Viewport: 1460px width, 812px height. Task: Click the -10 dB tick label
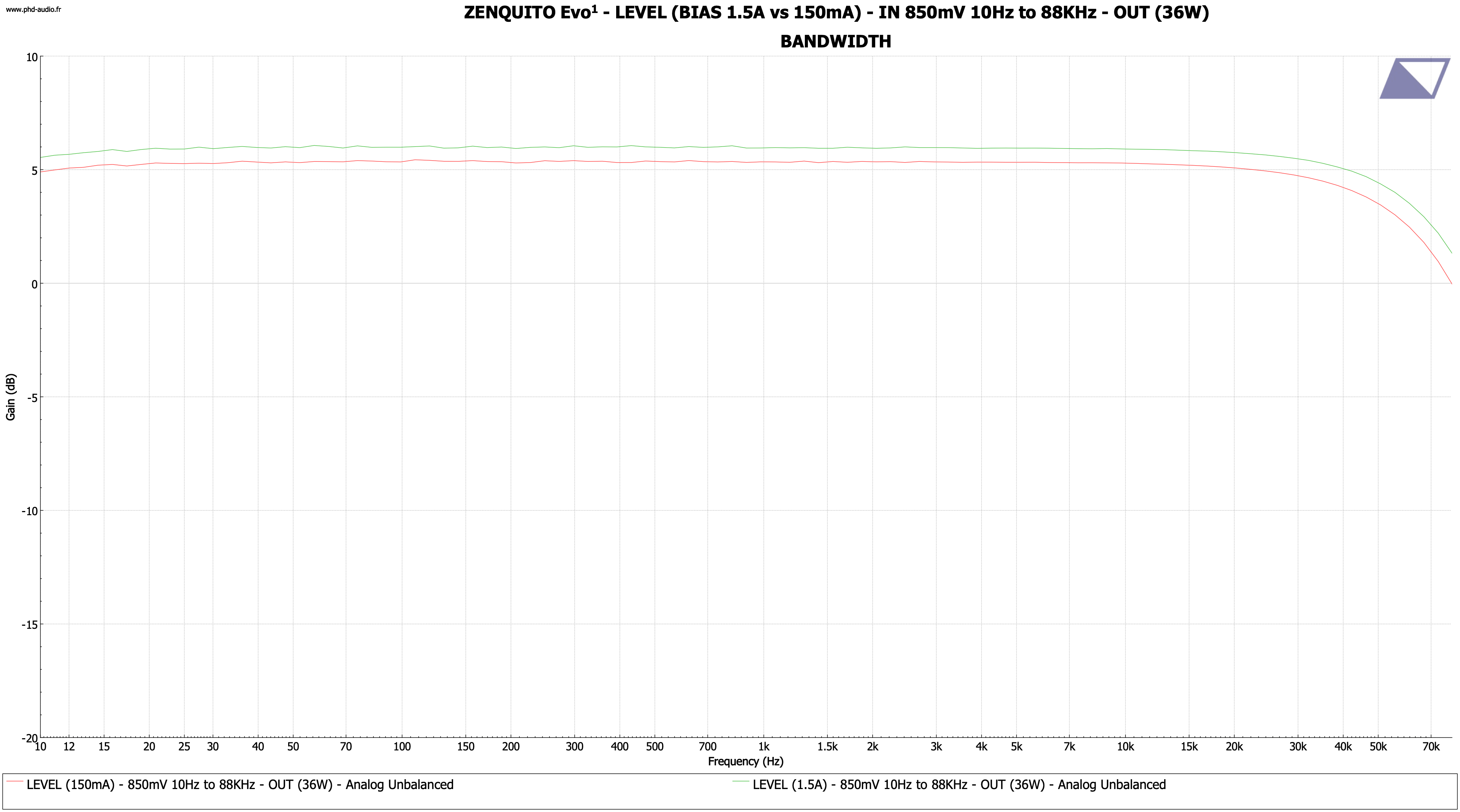(x=29, y=511)
